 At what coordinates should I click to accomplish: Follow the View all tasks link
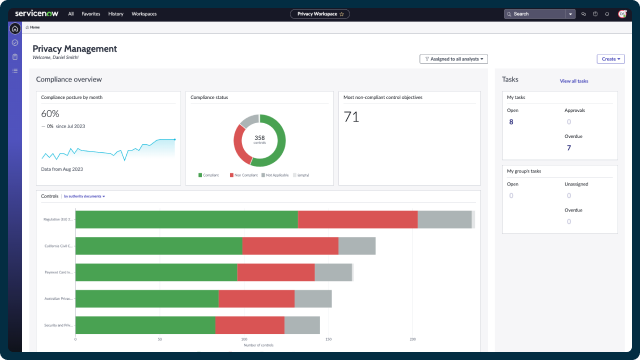(574, 81)
